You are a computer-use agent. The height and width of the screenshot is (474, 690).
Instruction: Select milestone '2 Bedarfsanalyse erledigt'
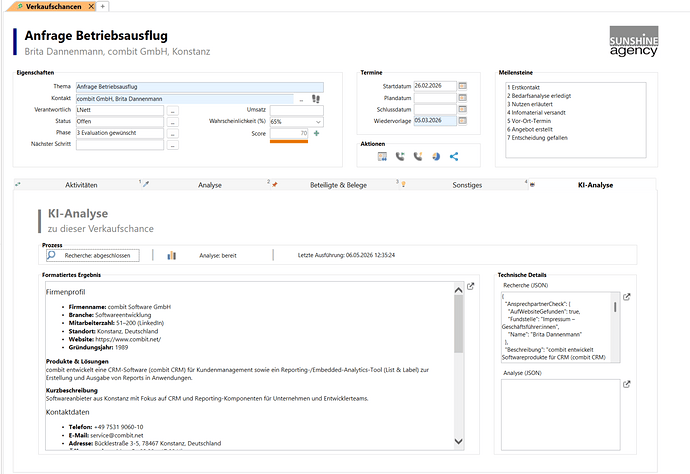tap(539, 96)
